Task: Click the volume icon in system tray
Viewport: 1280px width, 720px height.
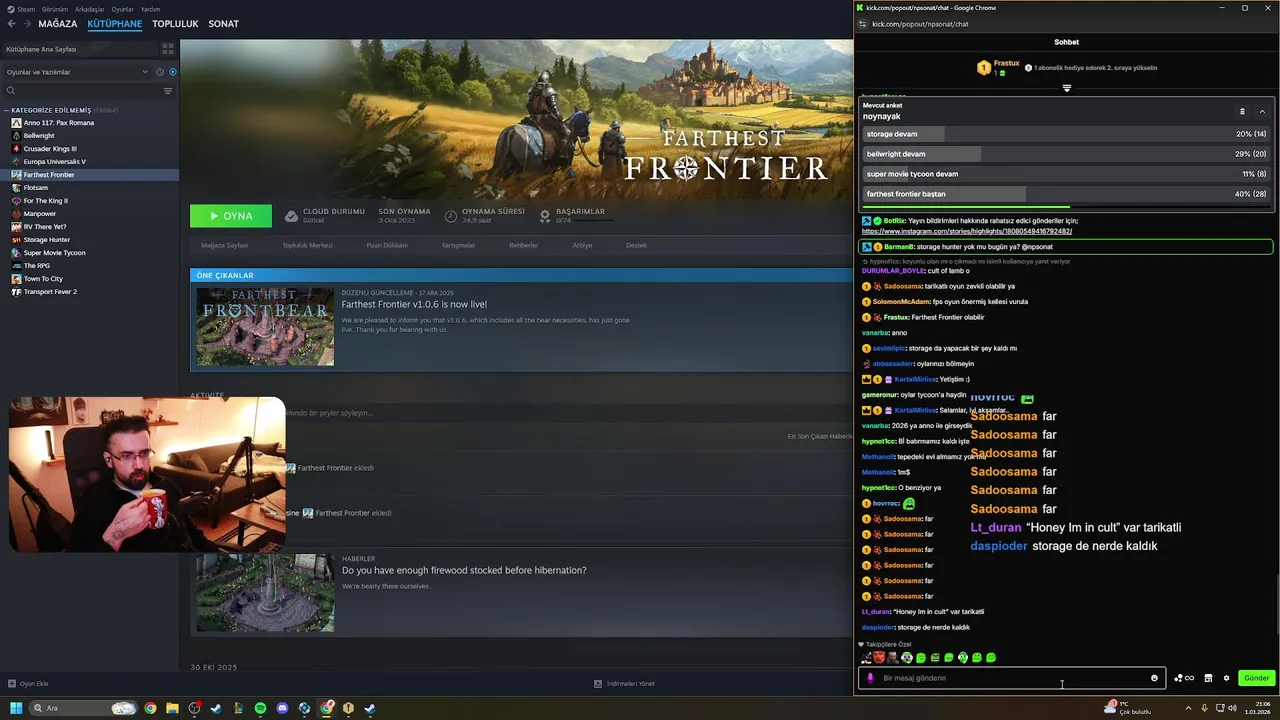Action: (1232, 708)
